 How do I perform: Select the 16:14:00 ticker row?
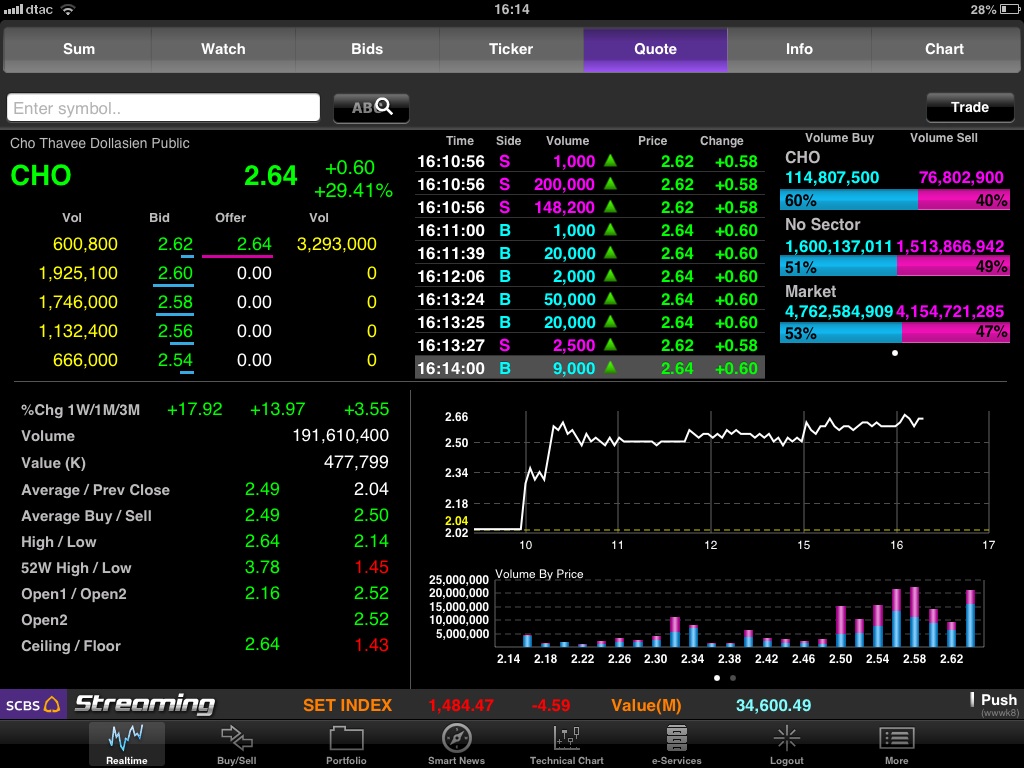tap(589, 368)
